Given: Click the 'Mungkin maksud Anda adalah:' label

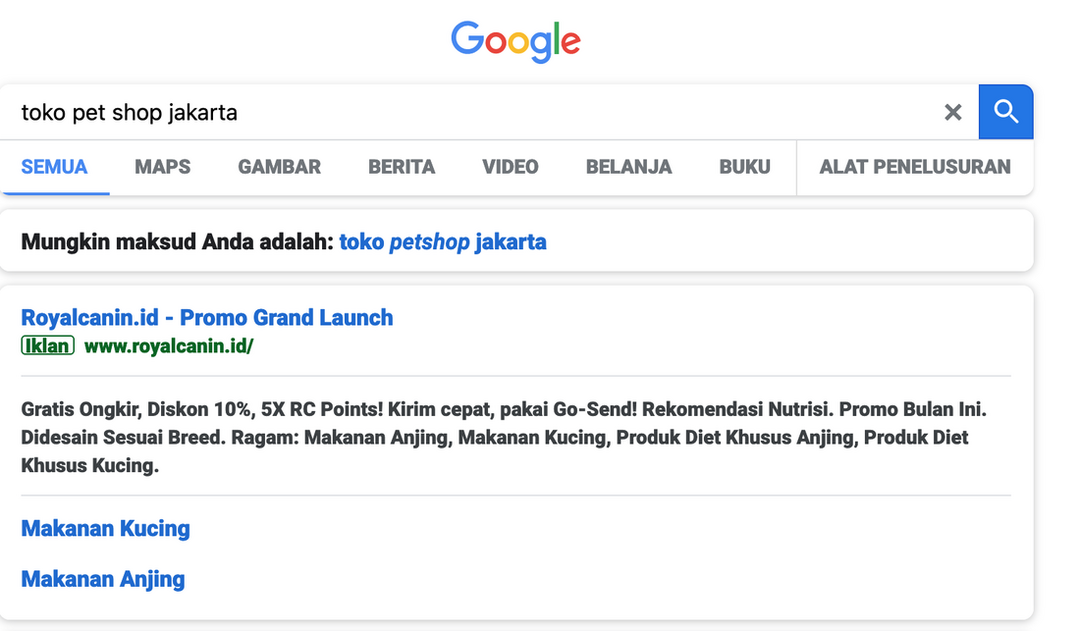Looking at the screenshot, I should 176,242.
